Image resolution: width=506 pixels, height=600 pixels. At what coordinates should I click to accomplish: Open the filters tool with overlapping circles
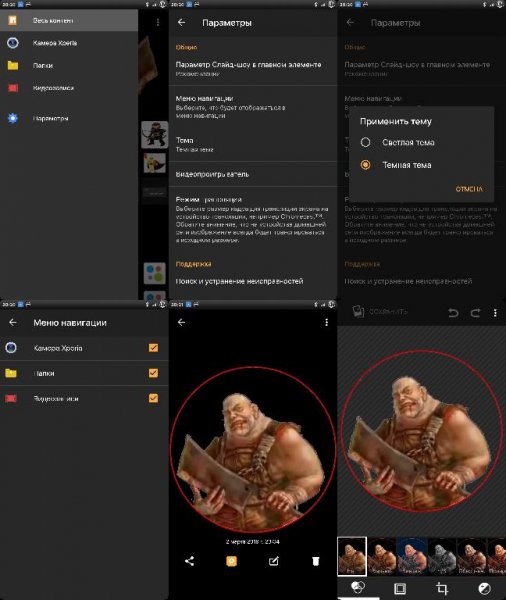(358, 587)
